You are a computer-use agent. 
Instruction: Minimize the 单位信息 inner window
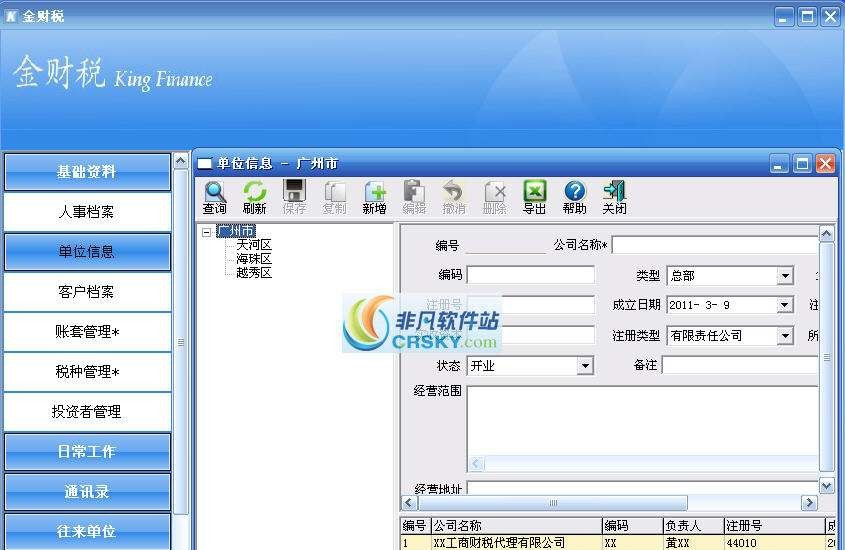click(778, 164)
